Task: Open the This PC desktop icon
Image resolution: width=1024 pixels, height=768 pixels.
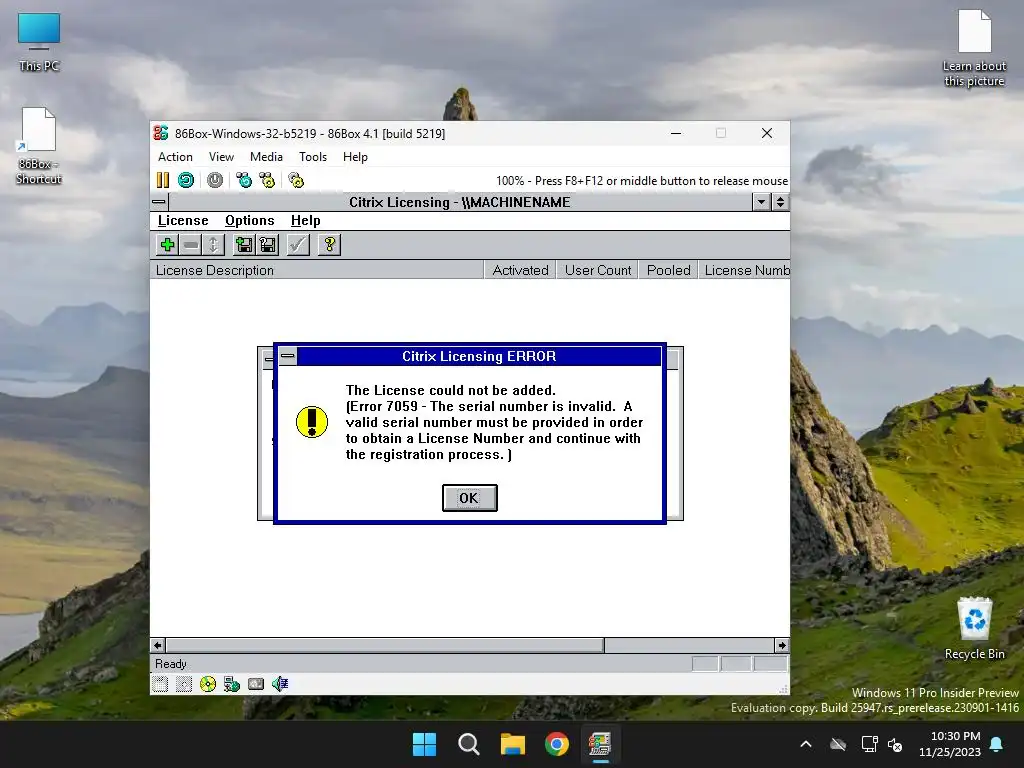Action: click(x=39, y=42)
